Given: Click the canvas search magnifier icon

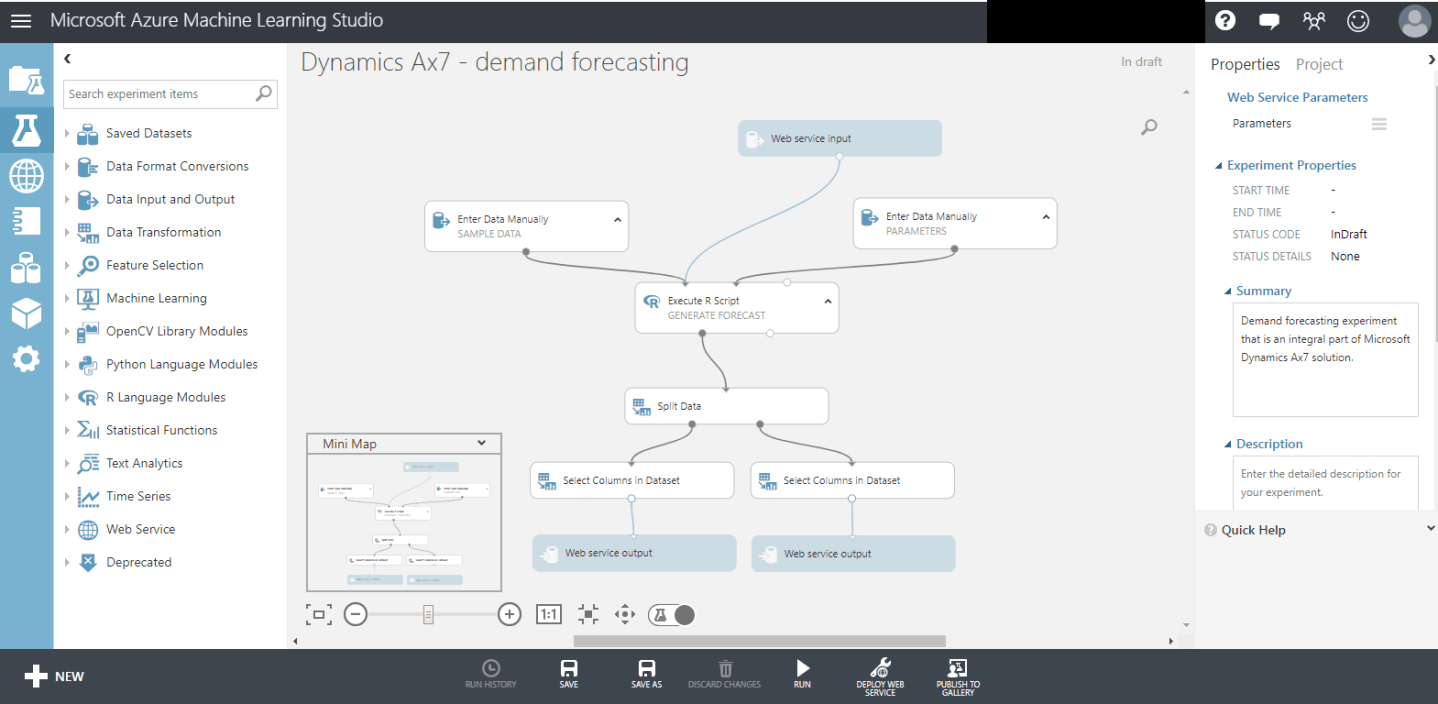Looking at the screenshot, I should 1149,127.
